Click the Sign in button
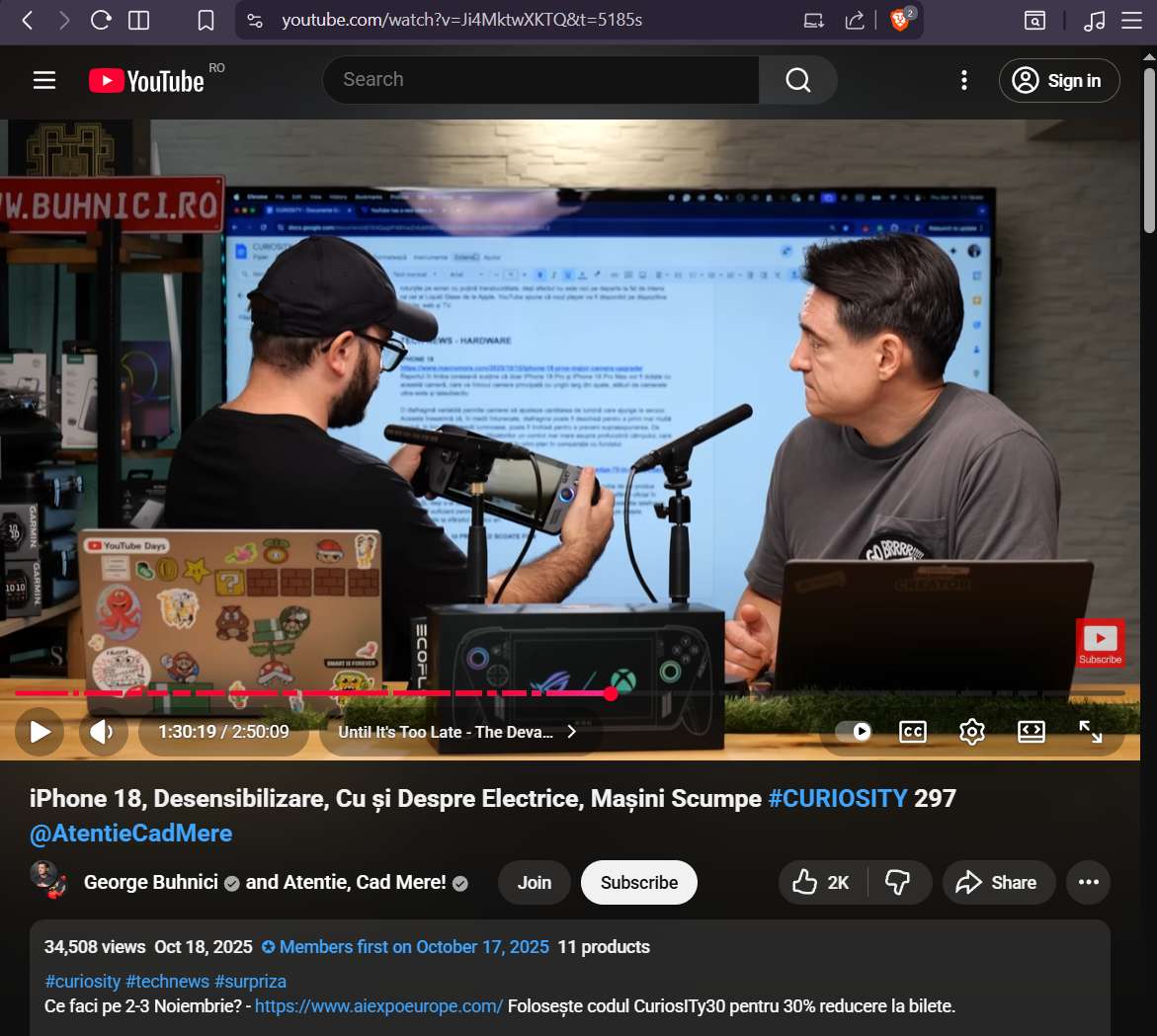 (x=1058, y=80)
